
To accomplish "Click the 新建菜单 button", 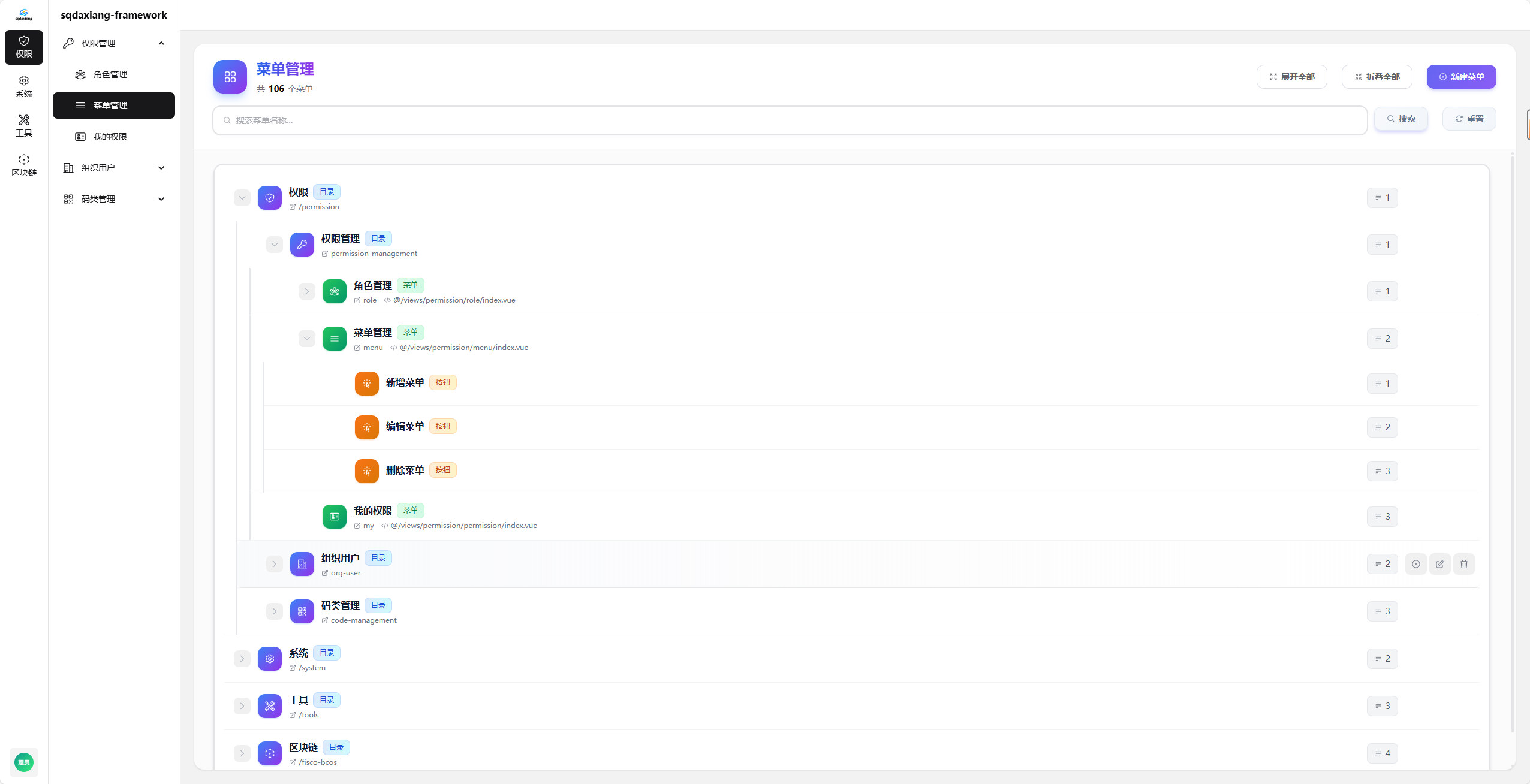I will (x=1462, y=76).
